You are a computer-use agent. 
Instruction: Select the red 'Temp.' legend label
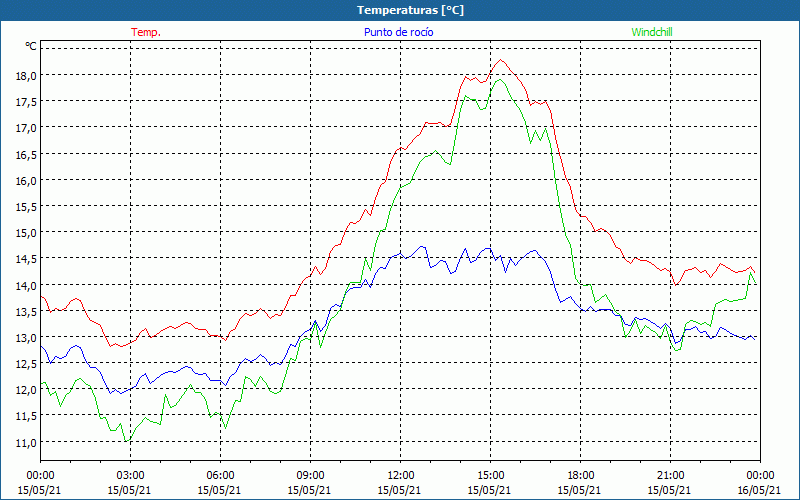pos(146,32)
